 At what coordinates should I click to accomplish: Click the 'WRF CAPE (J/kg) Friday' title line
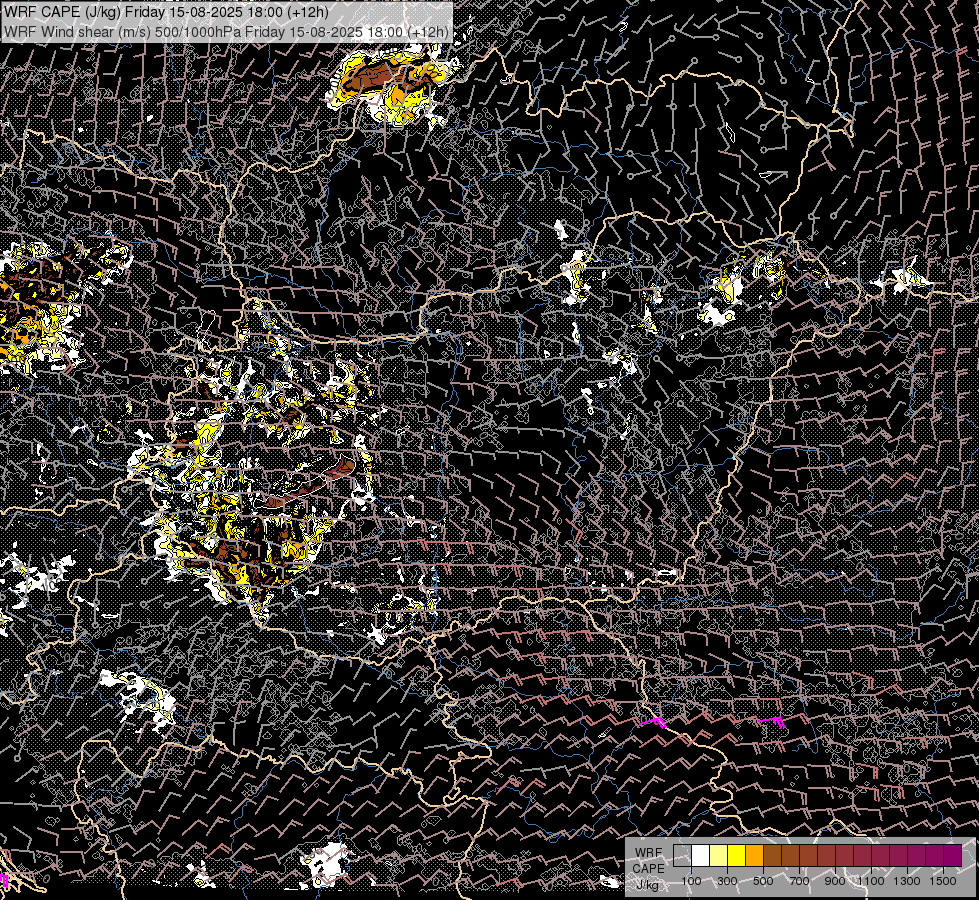[x=165, y=12]
